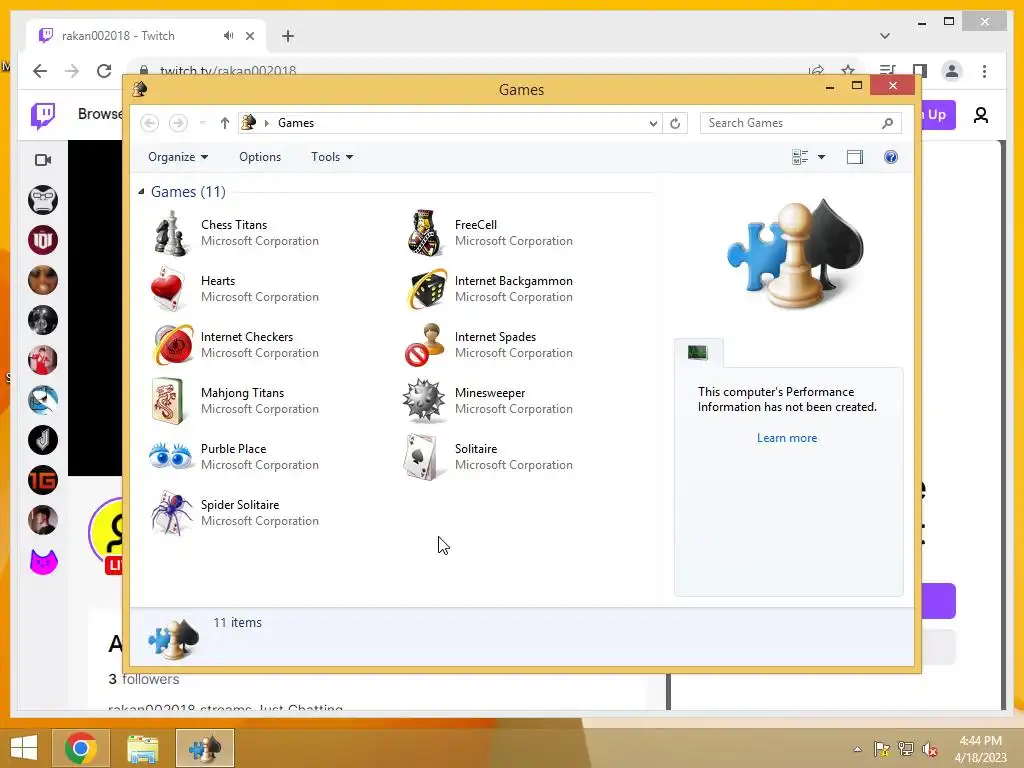Click the Games breadcrumb in address bar
Screen dimensions: 1024x768
[x=296, y=123]
